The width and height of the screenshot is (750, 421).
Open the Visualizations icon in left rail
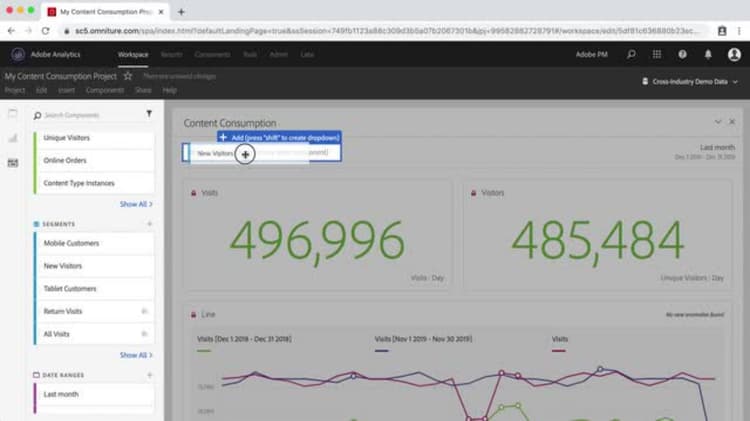tap(13, 138)
